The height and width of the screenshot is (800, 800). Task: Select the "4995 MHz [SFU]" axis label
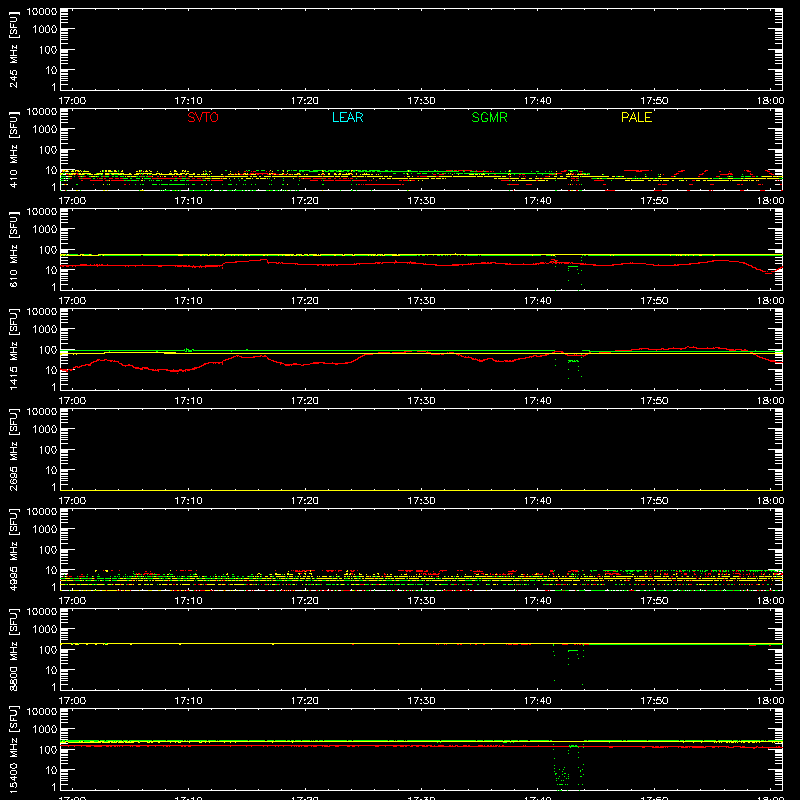(13, 549)
